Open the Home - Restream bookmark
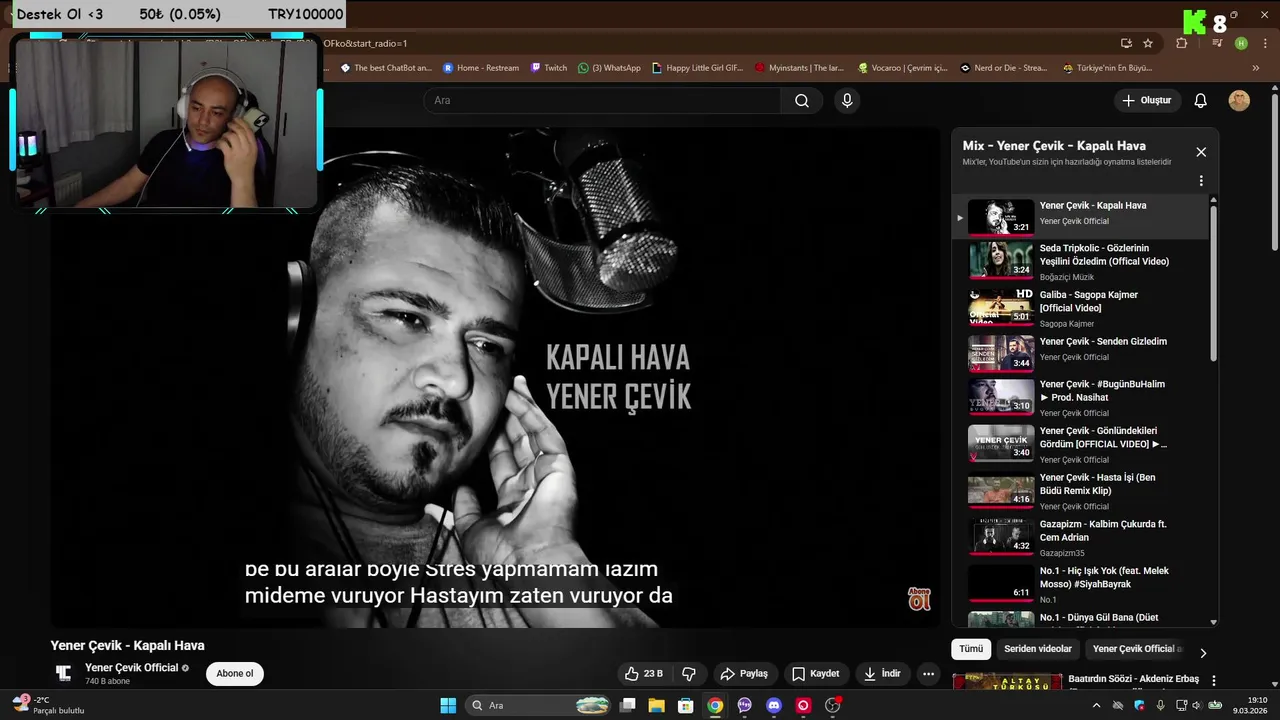1280x720 pixels. (481, 68)
